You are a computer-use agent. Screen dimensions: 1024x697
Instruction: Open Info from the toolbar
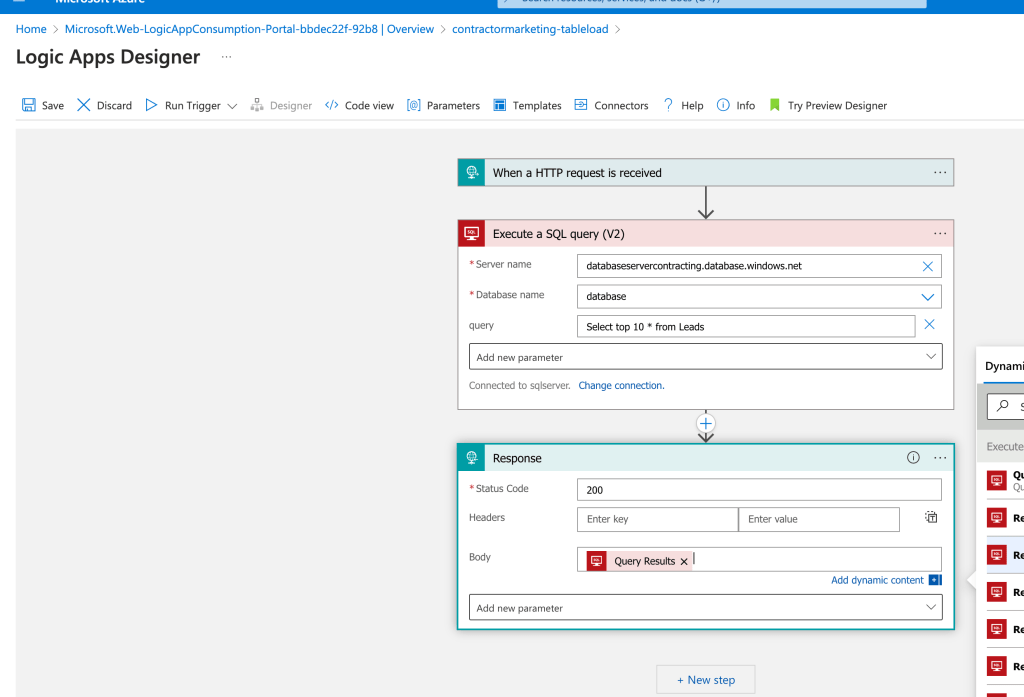click(736, 105)
